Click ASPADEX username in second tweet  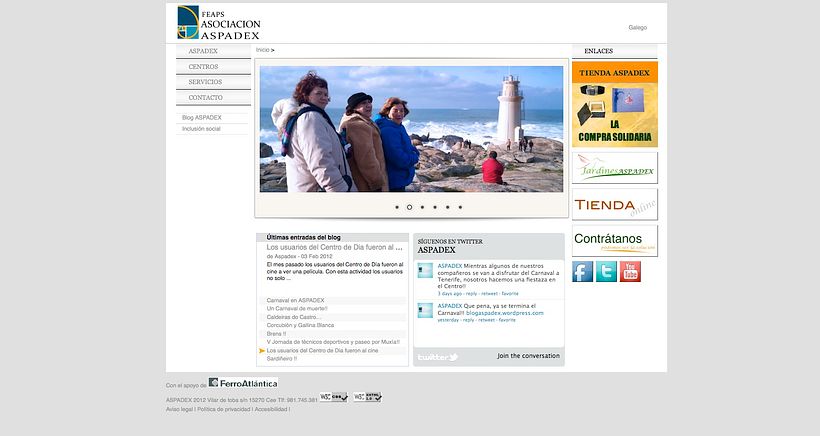pyautogui.click(x=450, y=306)
